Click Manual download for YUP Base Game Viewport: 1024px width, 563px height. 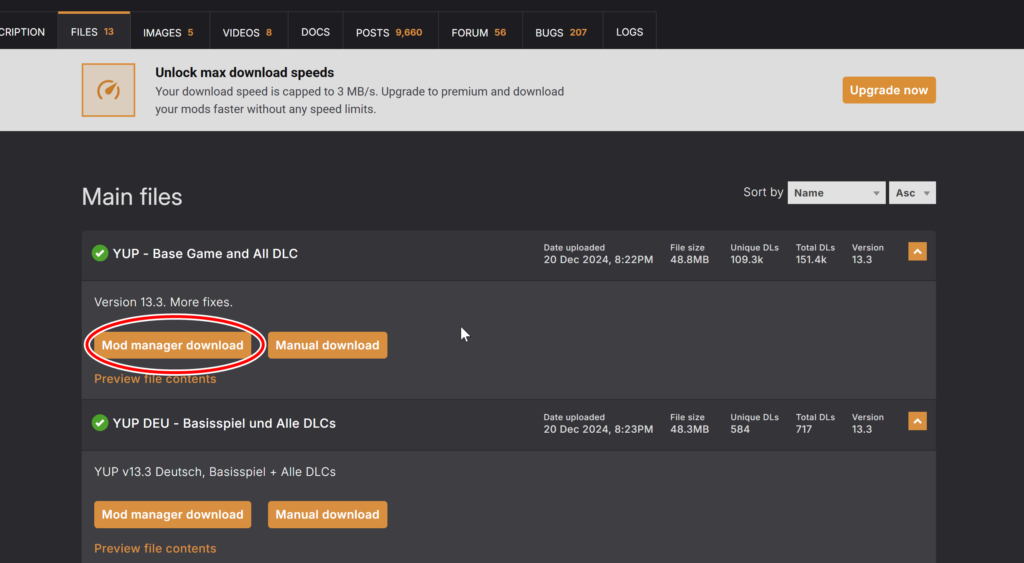click(327, 345)
